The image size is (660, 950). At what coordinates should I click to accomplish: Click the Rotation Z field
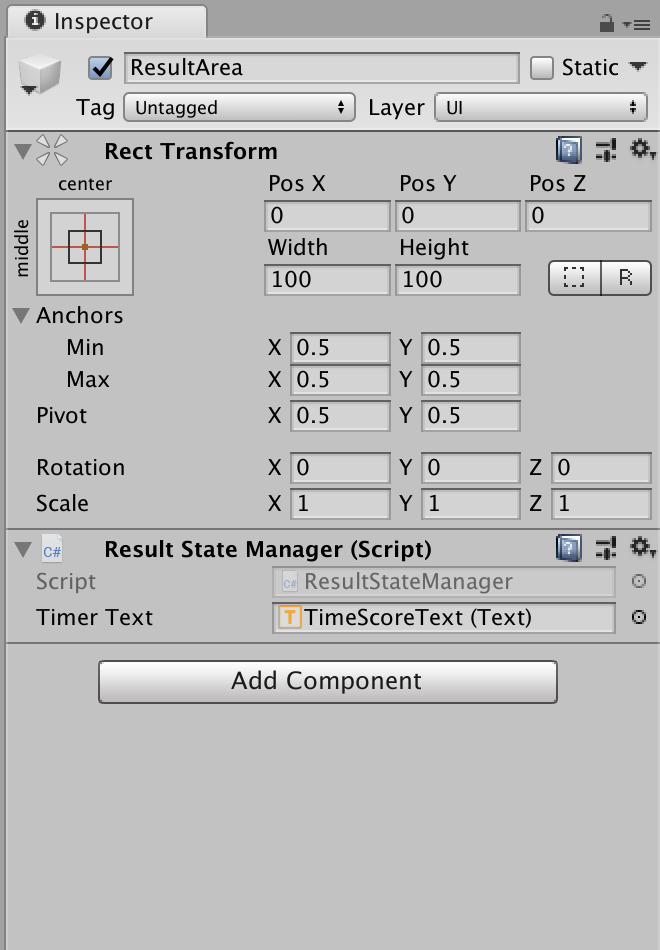601,468
